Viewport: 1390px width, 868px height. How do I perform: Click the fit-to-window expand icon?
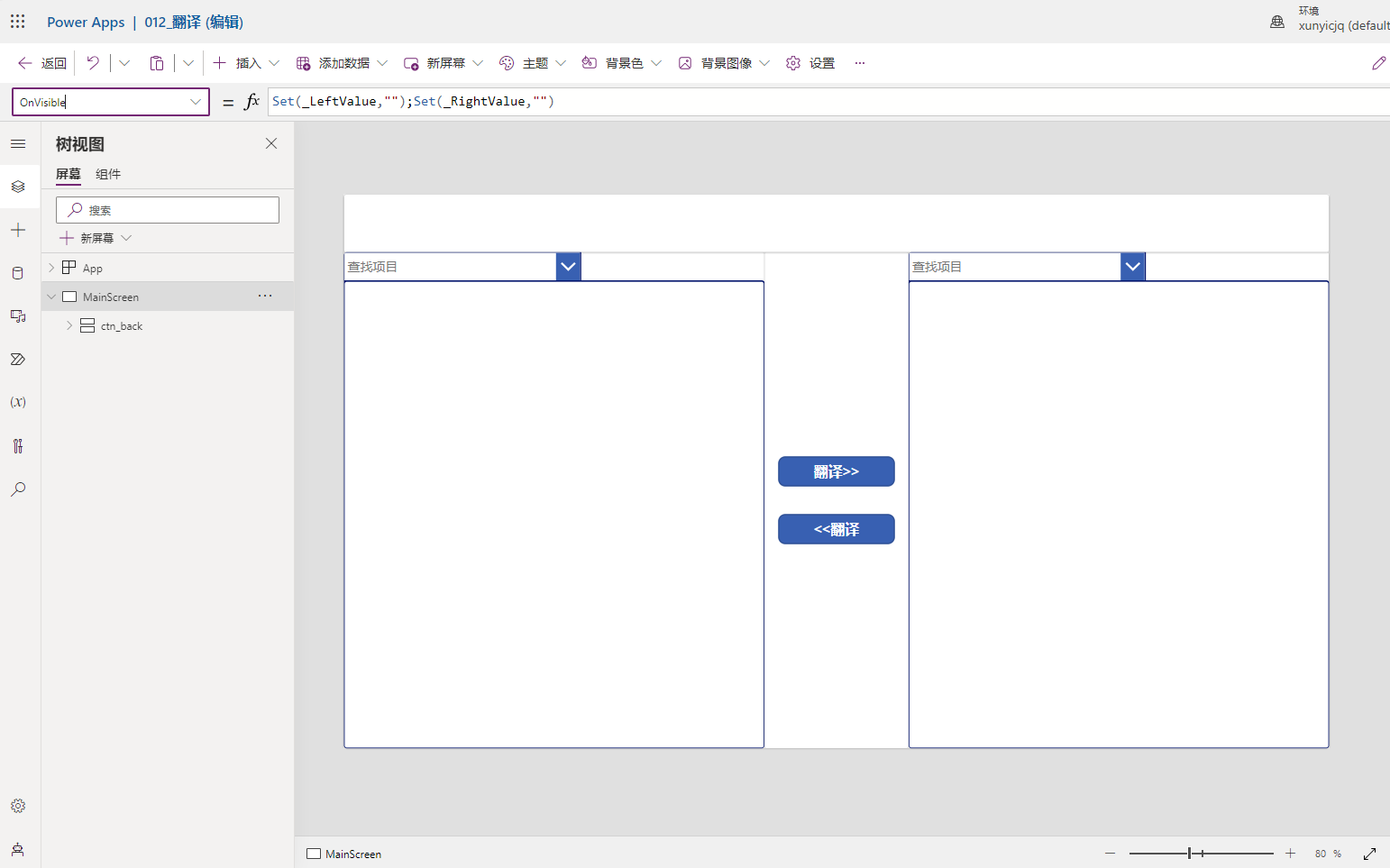coord(1369,854)
